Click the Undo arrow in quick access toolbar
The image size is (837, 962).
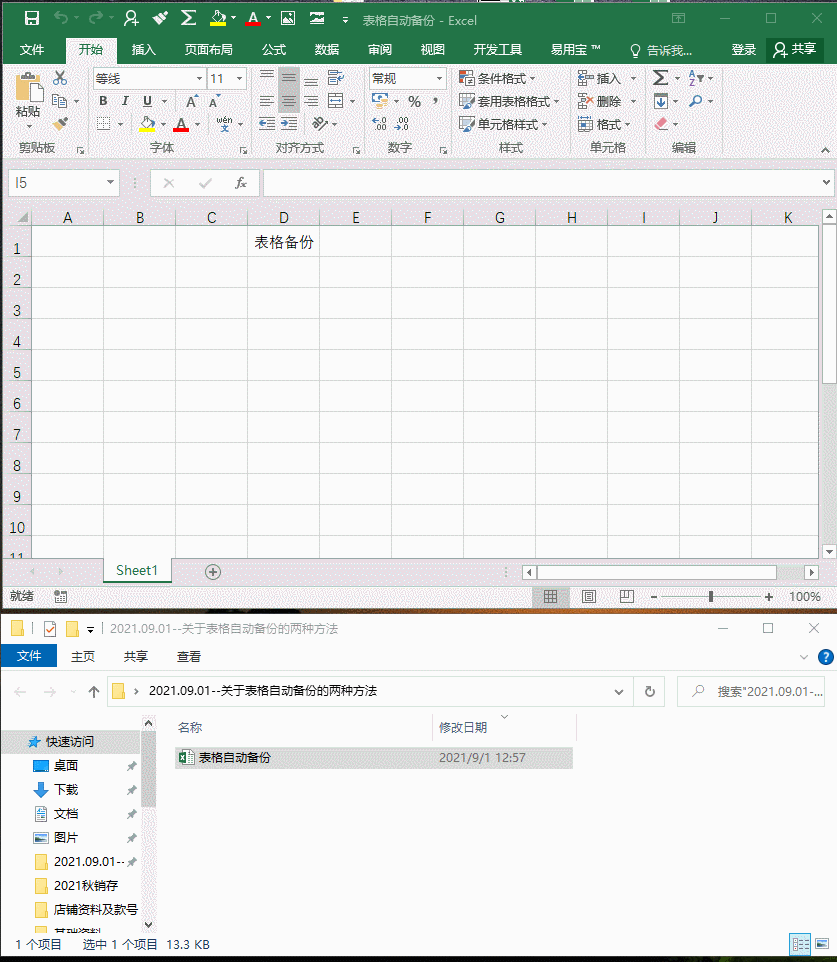[x=61, y=18]
